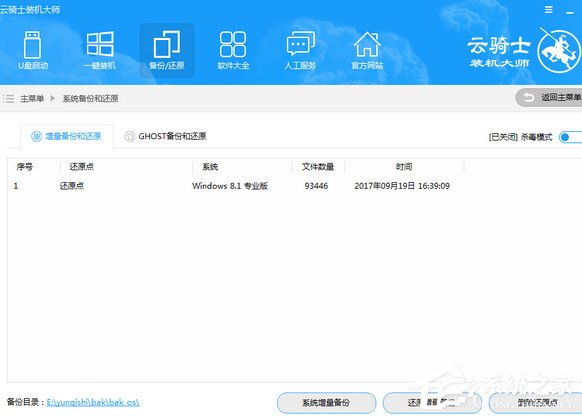Screen dimensions: 582x418
Task: Switch to GHOST备份和还原 tab
Action: coord(166,136)
